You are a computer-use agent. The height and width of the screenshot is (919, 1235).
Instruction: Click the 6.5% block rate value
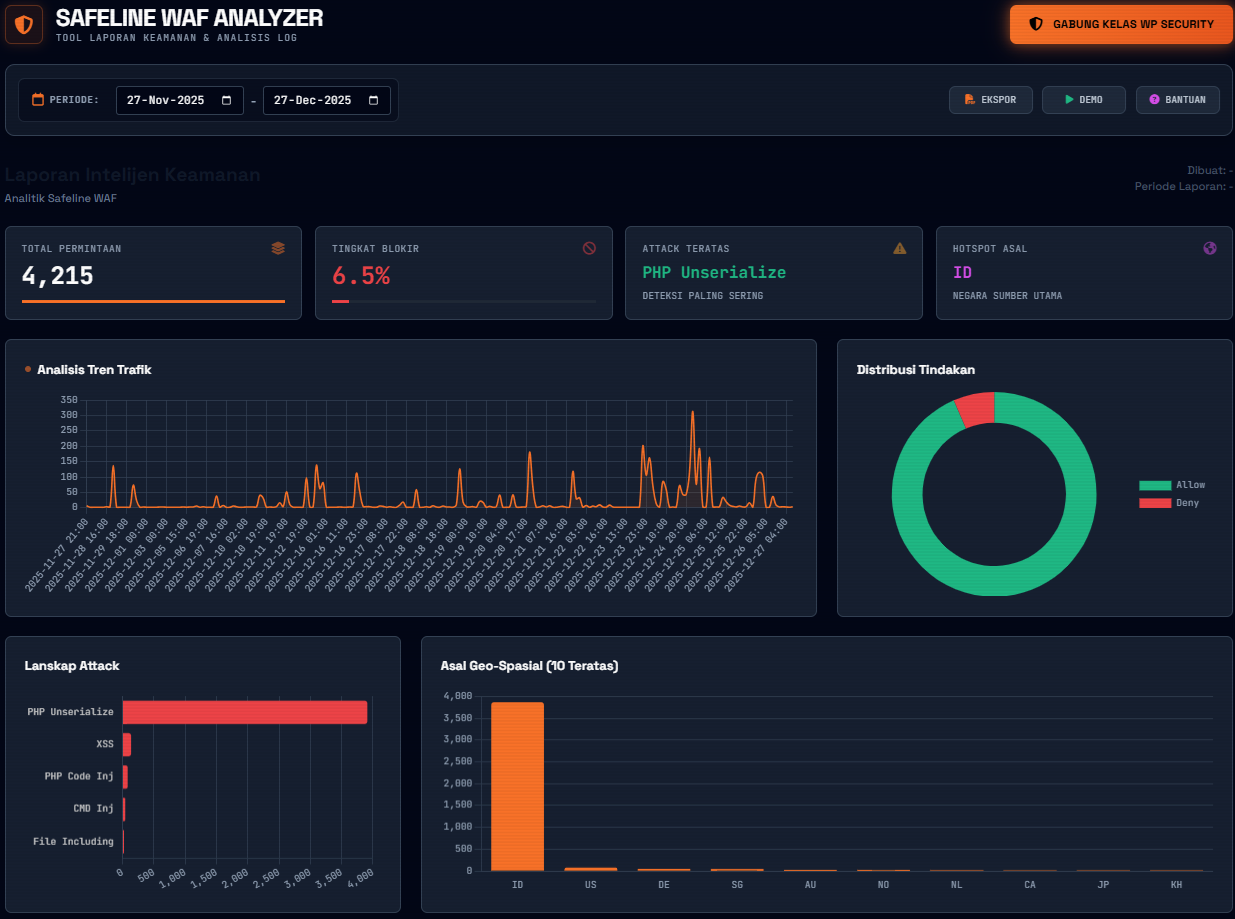(x=361, y=276)
